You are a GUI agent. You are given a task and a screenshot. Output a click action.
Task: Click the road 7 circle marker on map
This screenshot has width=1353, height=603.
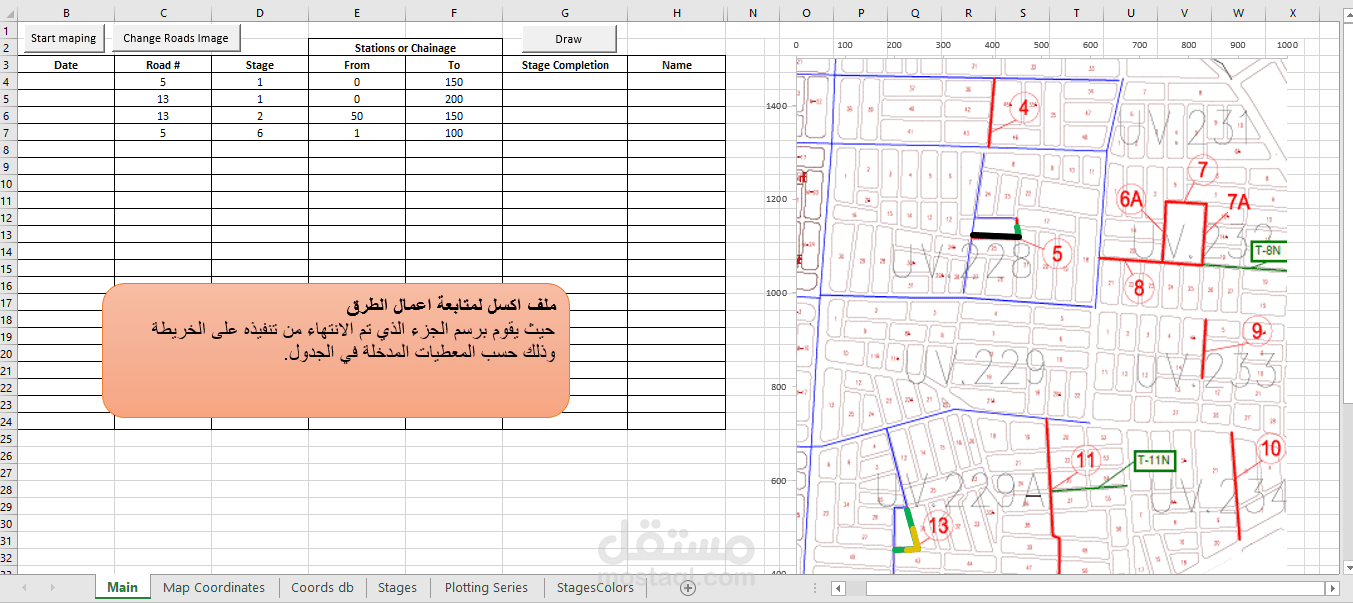(x=1203, y=170)
